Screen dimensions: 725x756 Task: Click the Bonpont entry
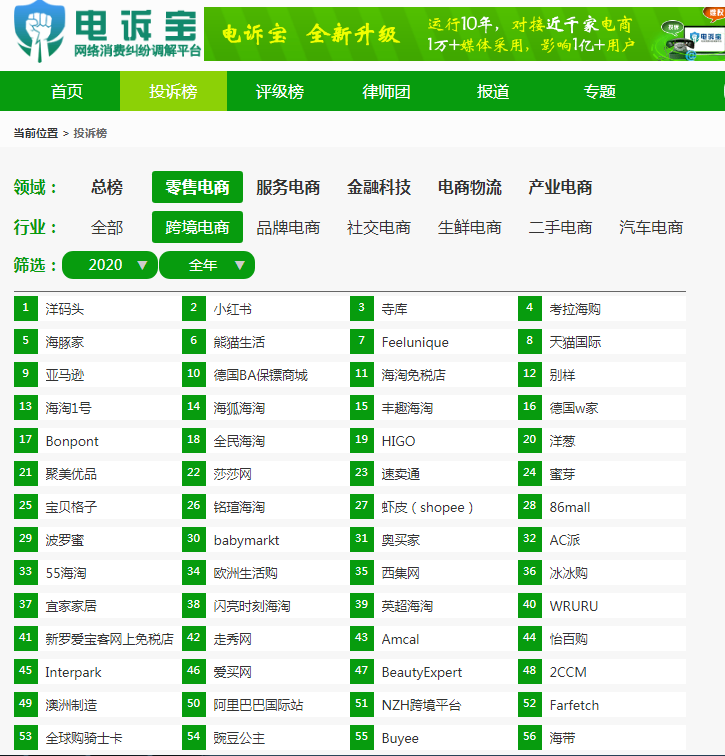click(x=72, y=441)
